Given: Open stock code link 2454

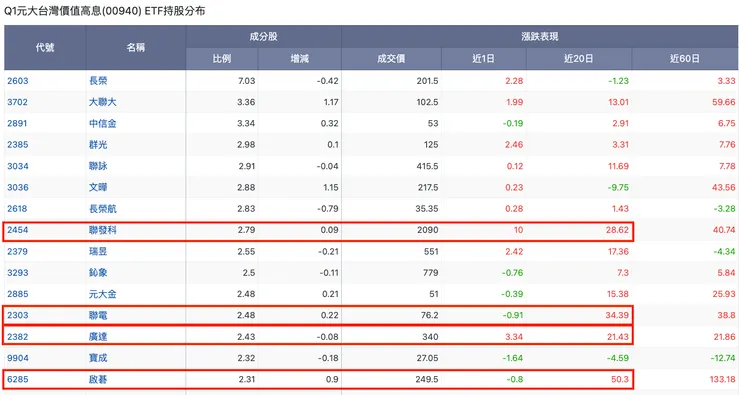Looking at the screenshot, I should coord(17,230).
